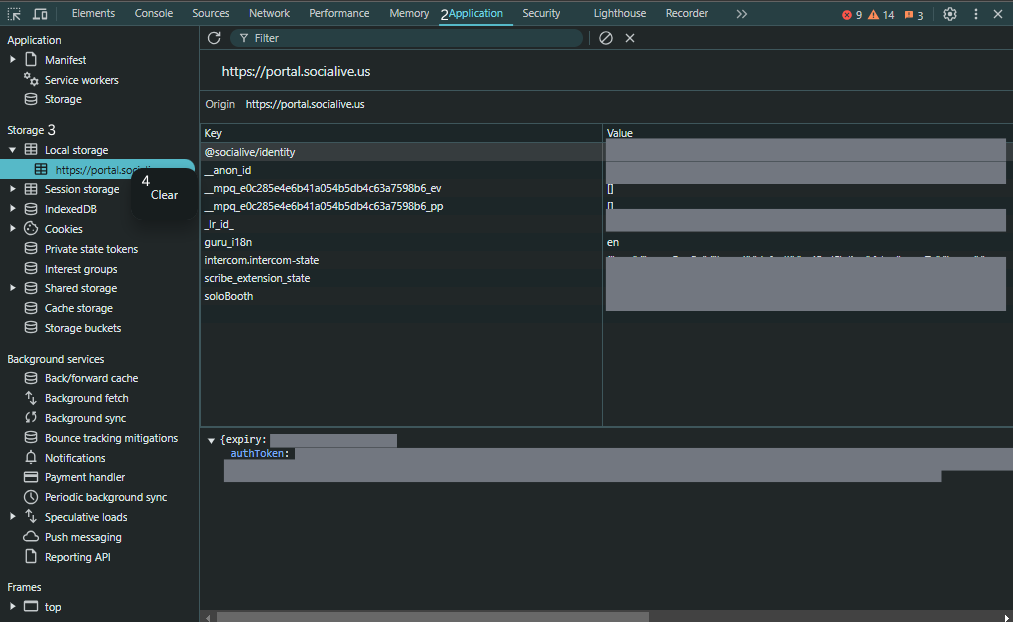Switch to the Elements tab
This screenshot has width=1013, height=622.
(93, 14)
